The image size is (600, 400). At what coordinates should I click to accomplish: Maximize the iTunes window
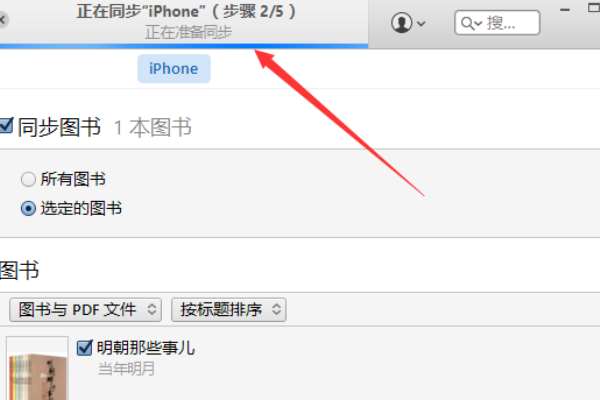(x=594, y=8)
